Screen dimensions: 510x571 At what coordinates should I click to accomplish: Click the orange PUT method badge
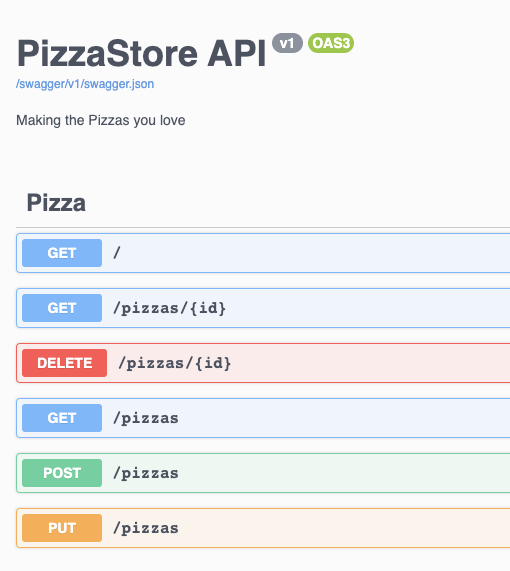tap(62, 528)
